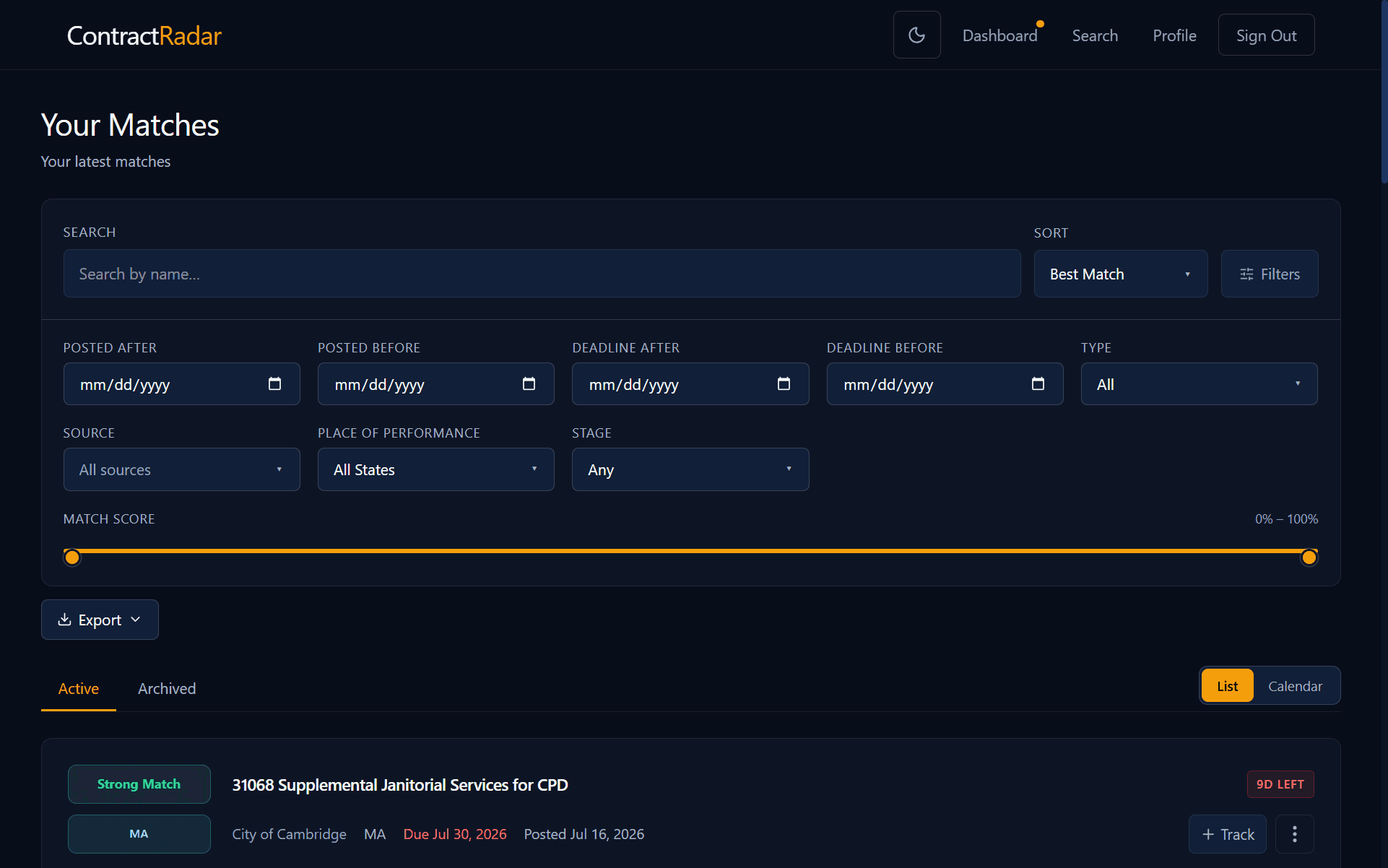Open 31068 Supplemental Janitorial Services listing

400,785
